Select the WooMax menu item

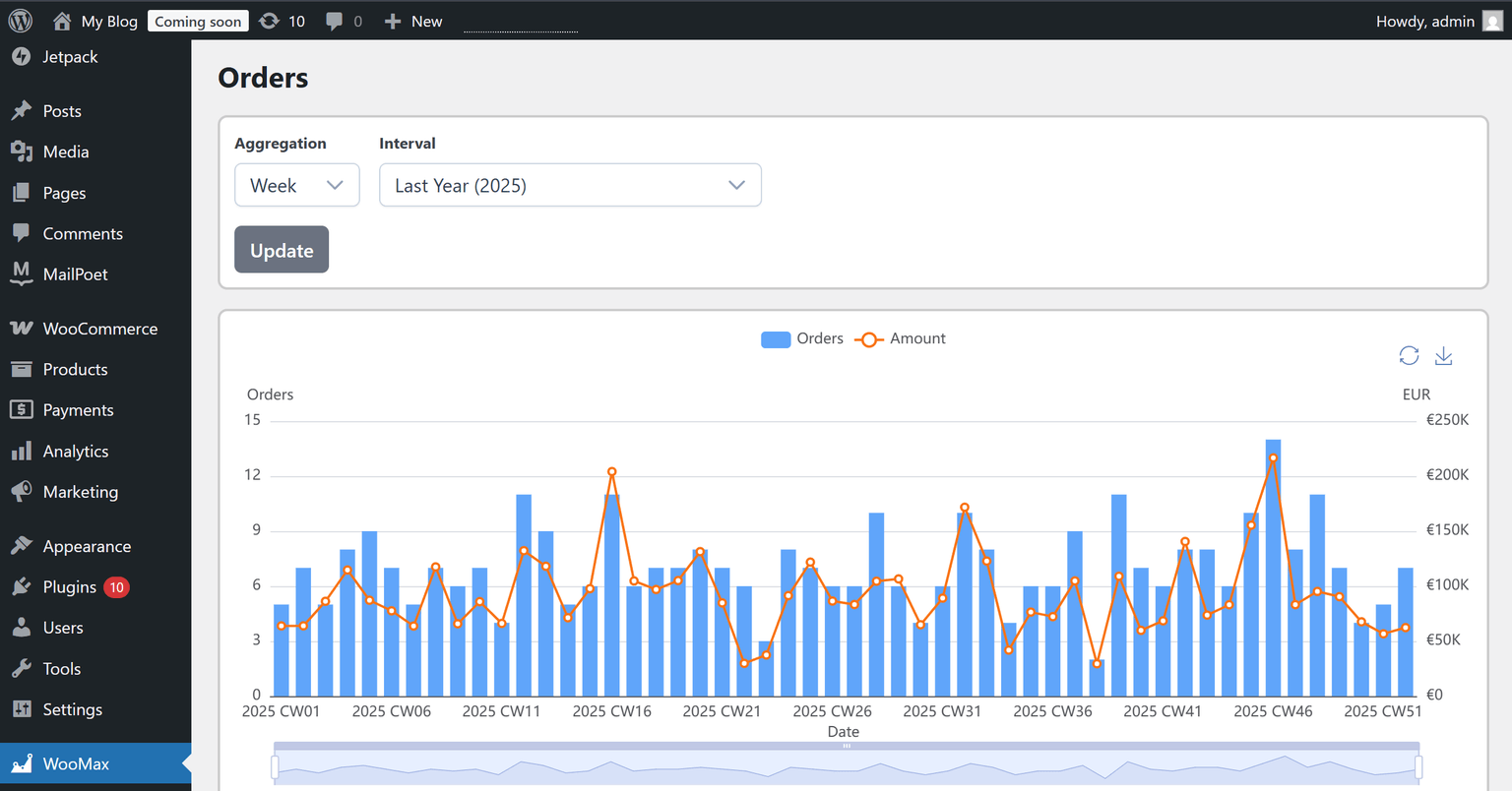(95, 763)
